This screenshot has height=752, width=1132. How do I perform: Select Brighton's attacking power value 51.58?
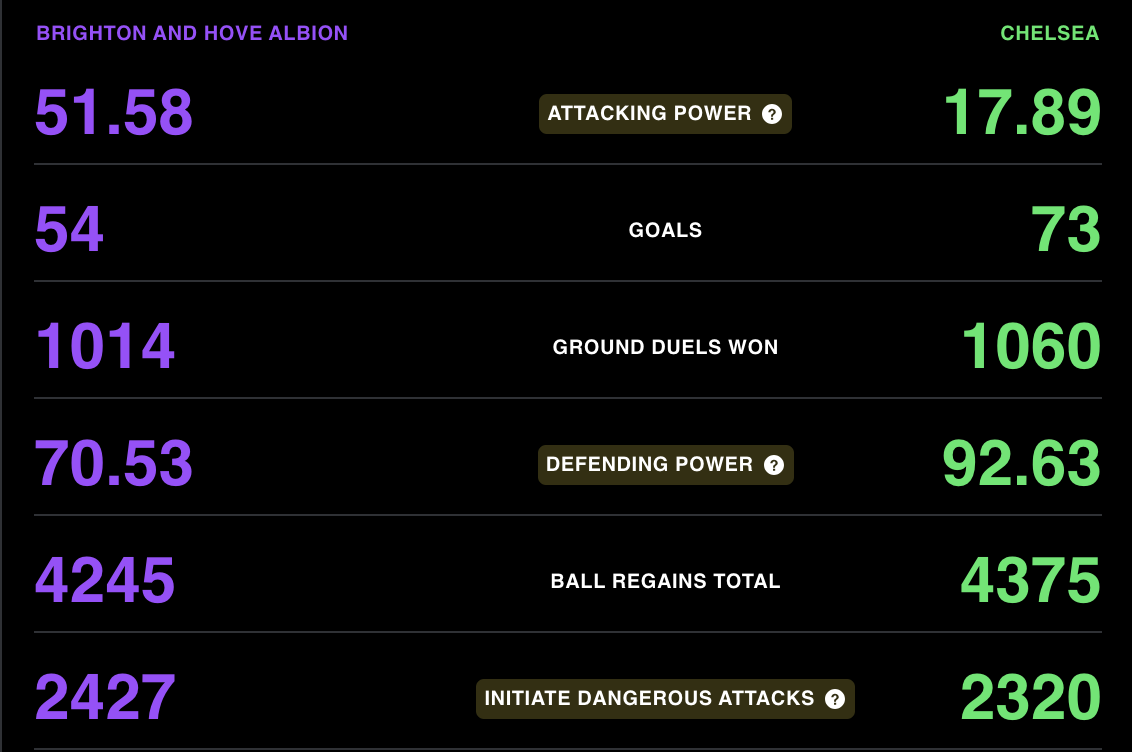(x=114, y=113)
